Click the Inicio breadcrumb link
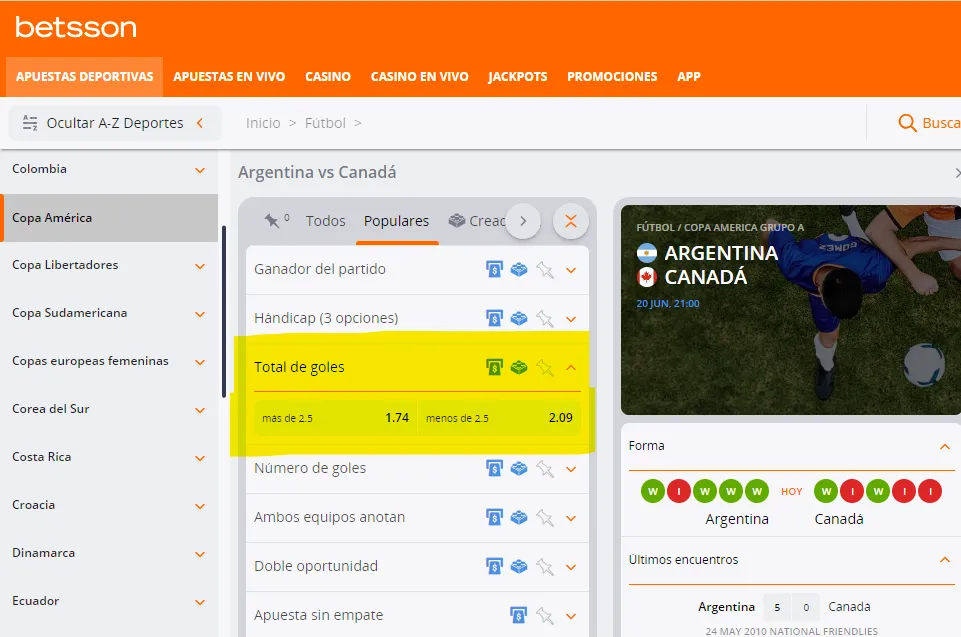The image size is (961, 637). pyautogui.click(x=263, y=123)
